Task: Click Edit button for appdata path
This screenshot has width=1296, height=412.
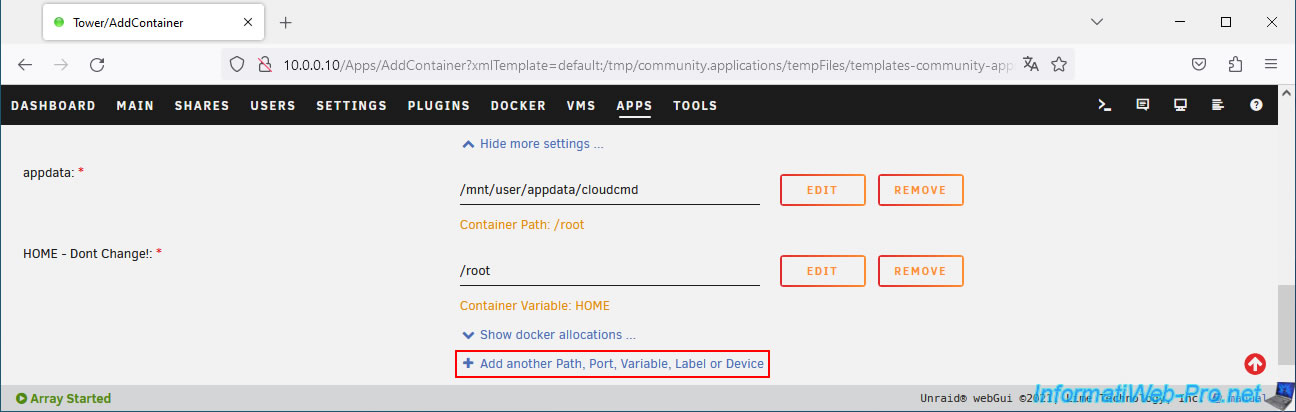Action: (x=822, y=190)
